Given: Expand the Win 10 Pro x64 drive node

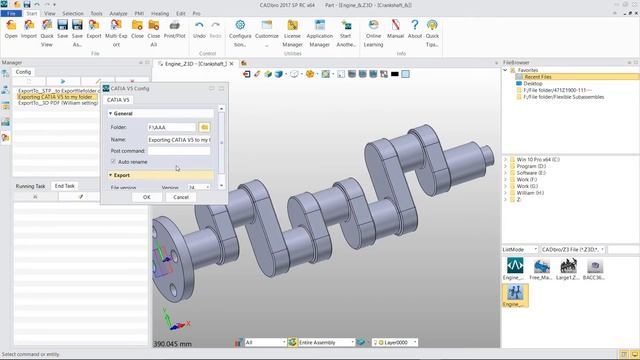Looking at the screenshot, I should (505, 160).
